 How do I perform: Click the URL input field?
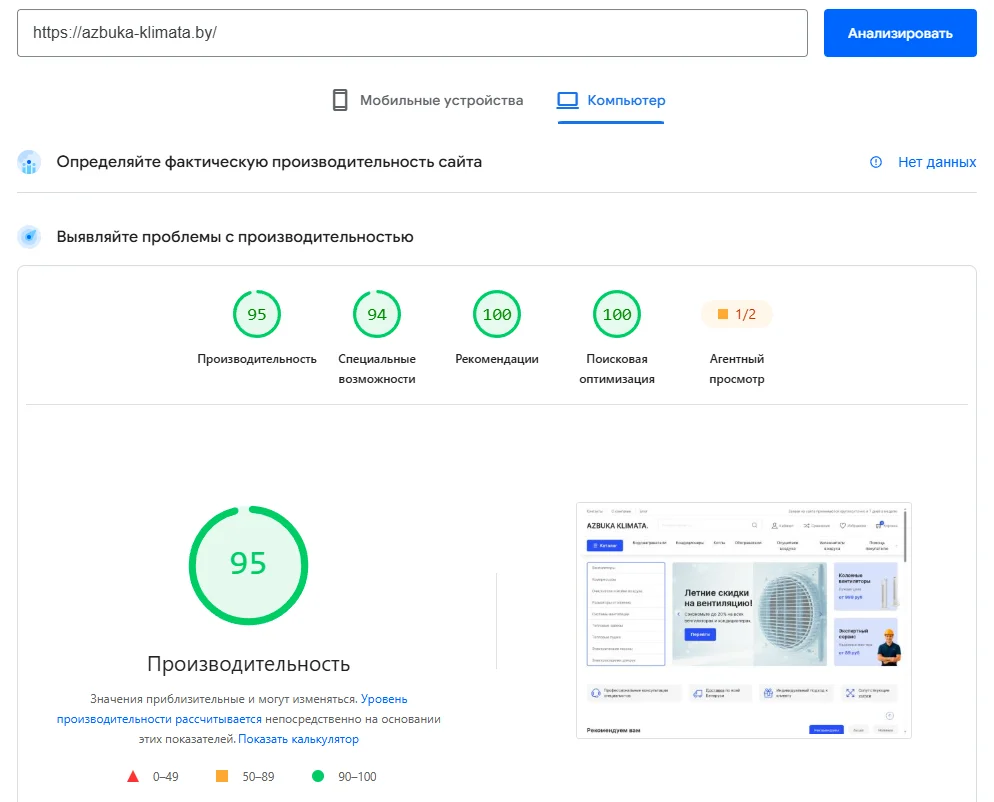(412, 33)
